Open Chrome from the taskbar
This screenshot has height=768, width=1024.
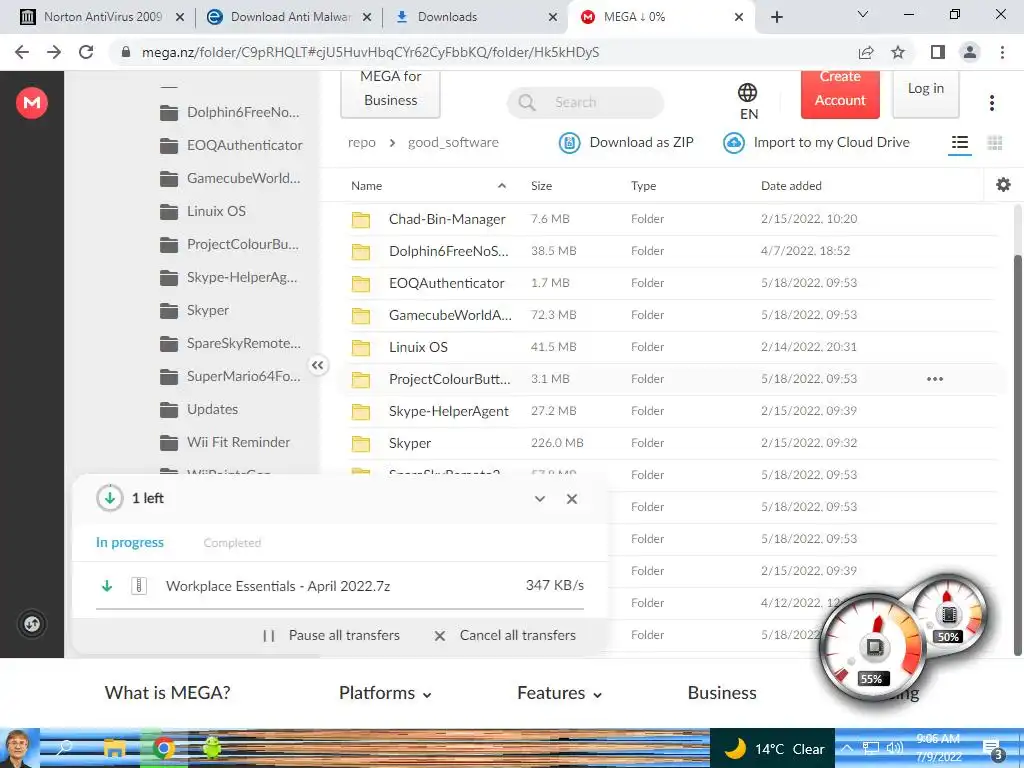(164, 748)
